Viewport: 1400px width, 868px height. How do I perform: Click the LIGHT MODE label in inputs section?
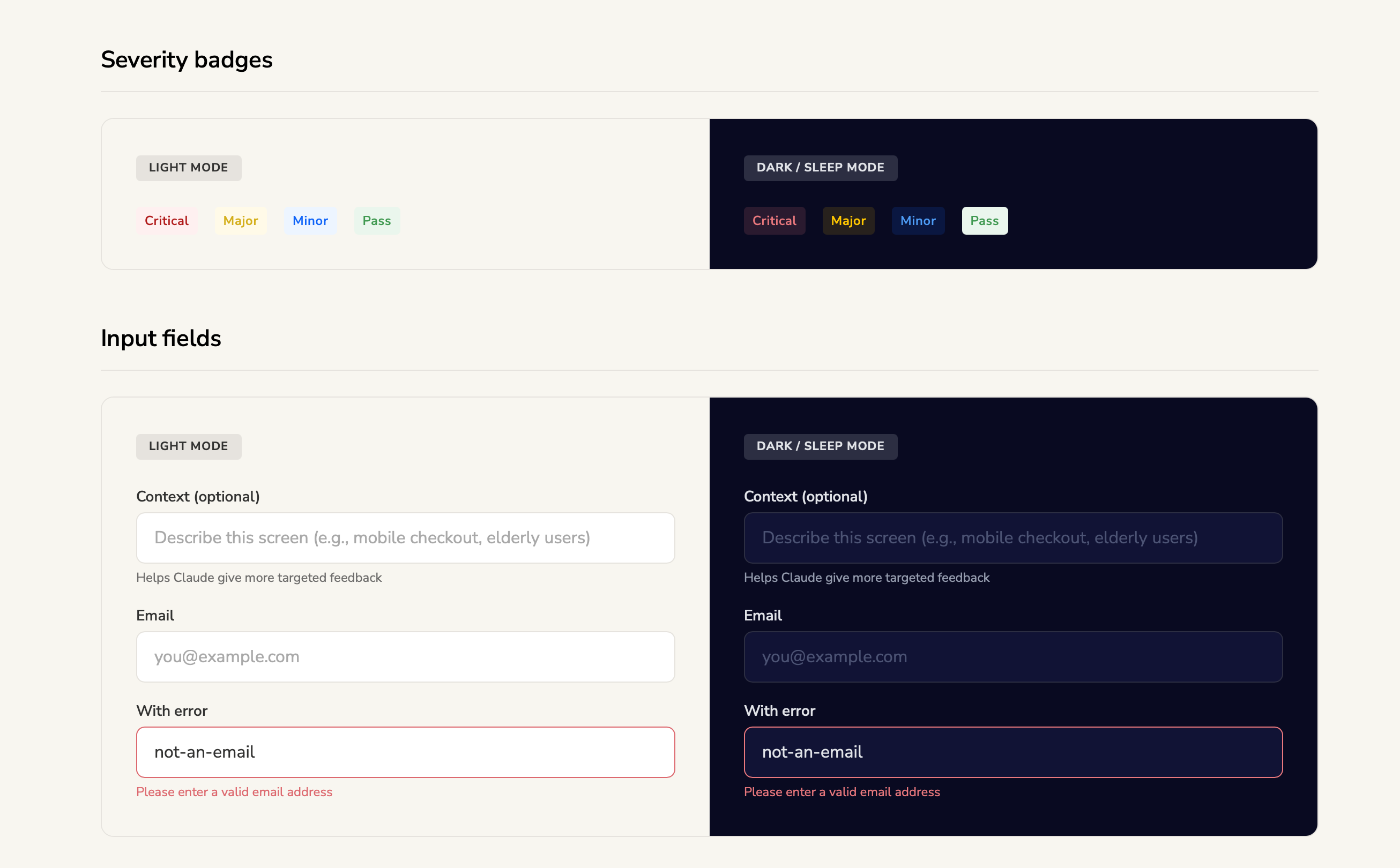(x=188, y=446)
